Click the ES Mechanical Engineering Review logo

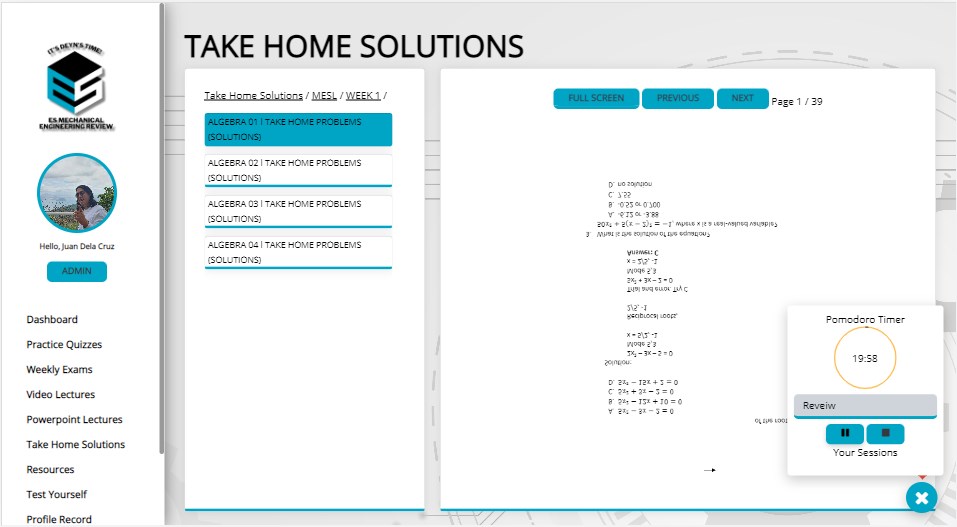pos(76,87)
